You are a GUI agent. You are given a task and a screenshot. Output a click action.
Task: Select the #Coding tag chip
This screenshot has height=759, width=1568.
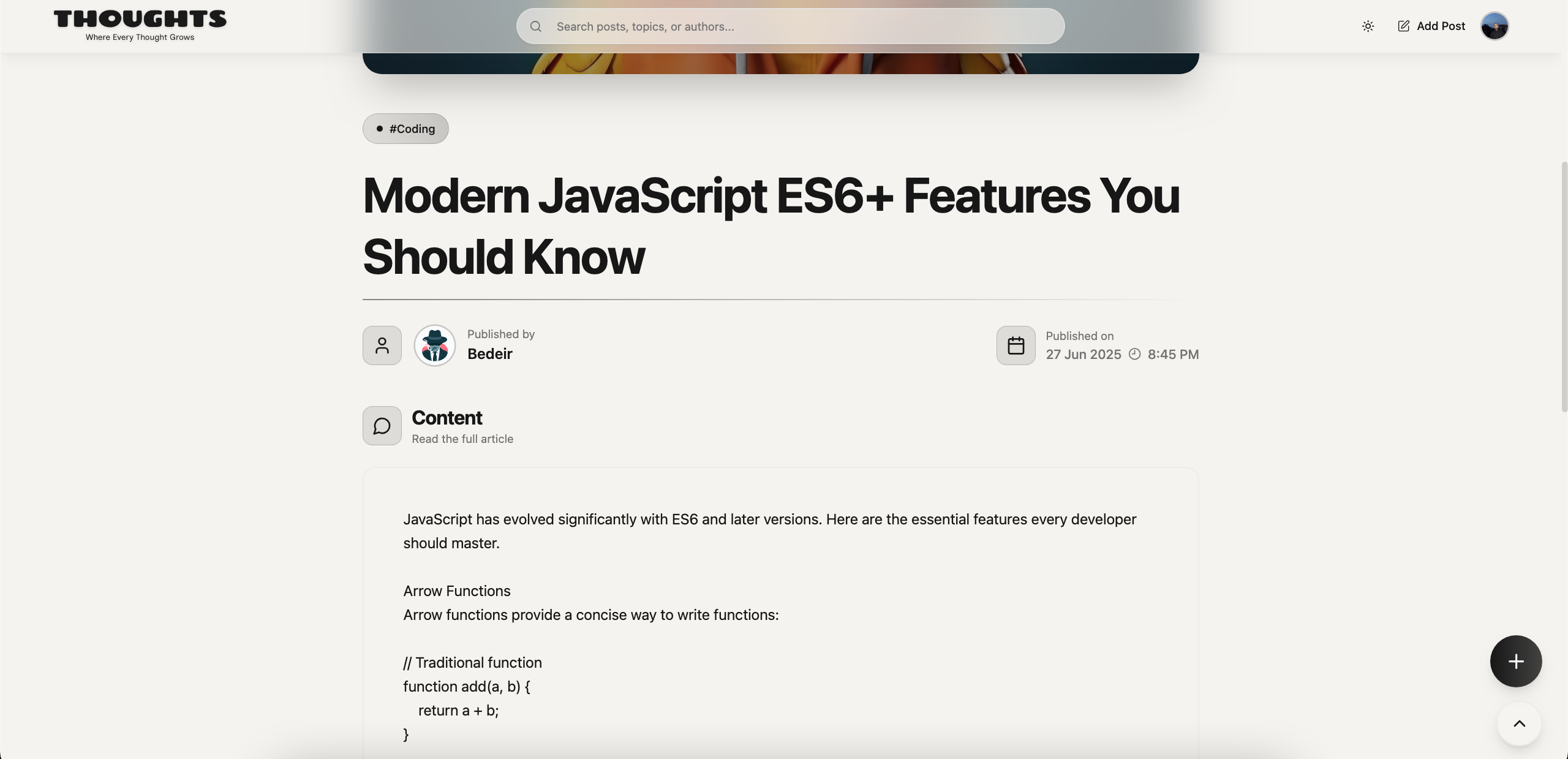(405, 129)
